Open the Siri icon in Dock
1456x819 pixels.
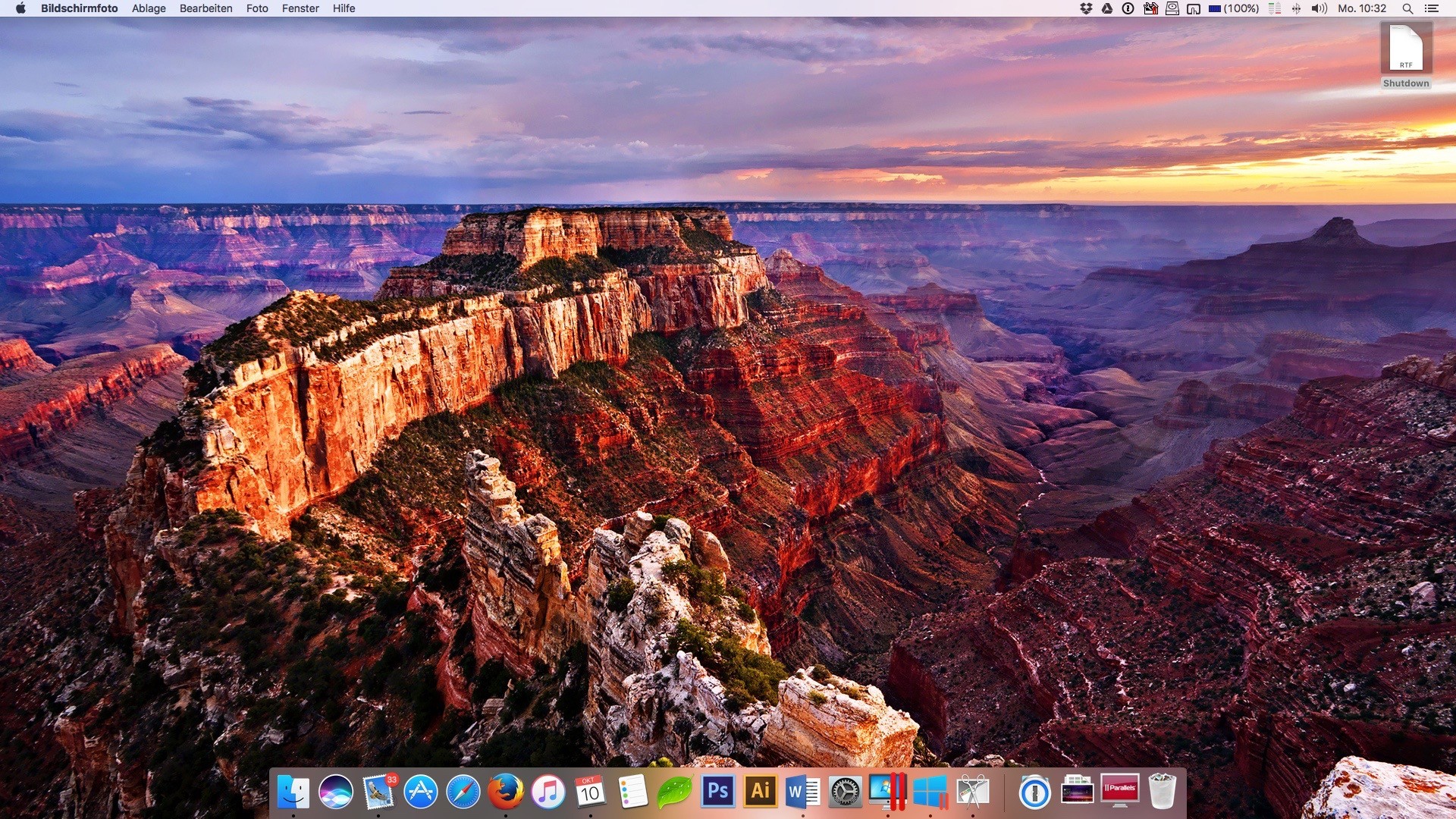coord(335,792)
